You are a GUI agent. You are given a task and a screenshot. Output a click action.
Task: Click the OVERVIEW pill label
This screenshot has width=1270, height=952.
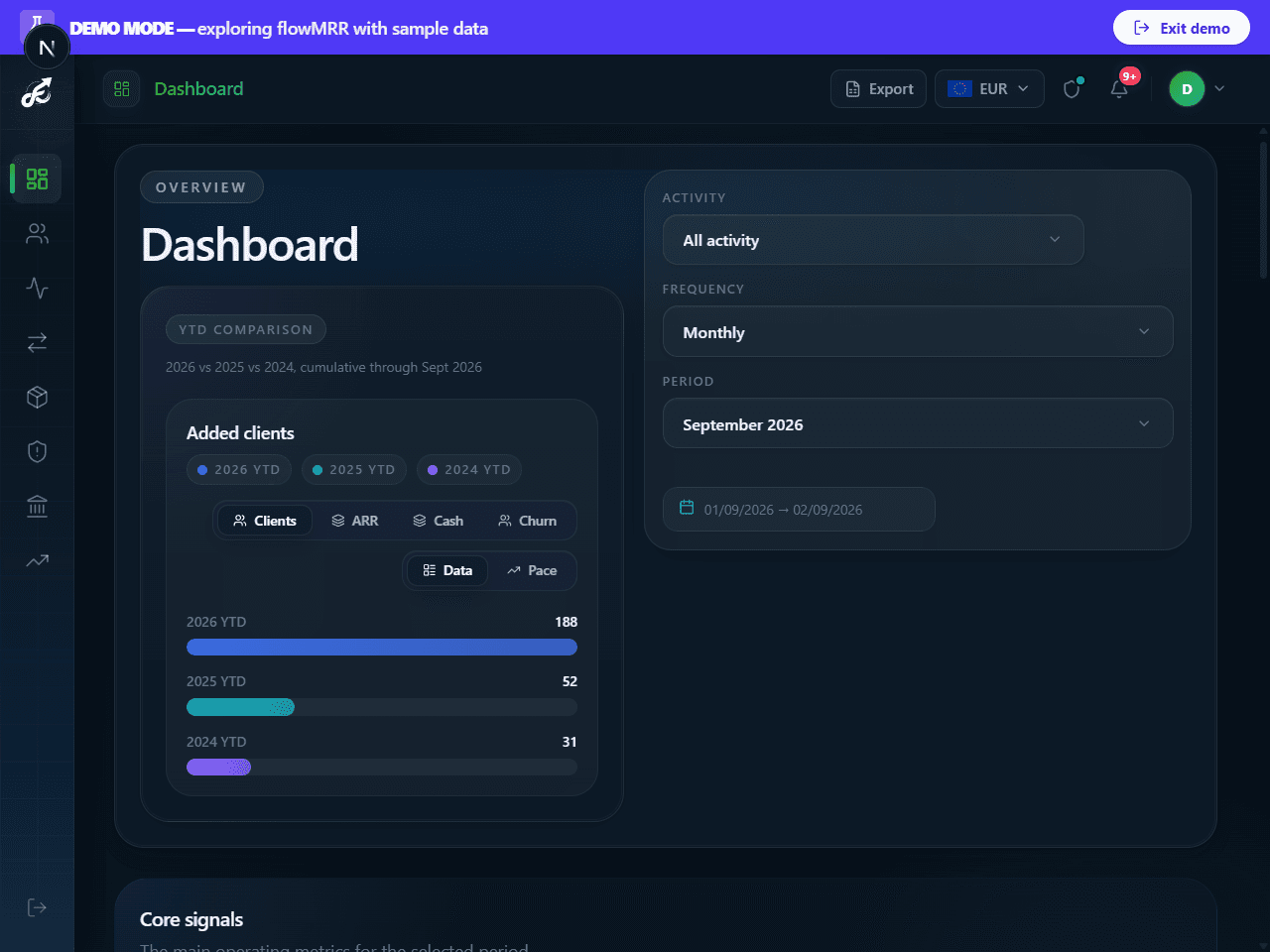(x=201, y=187)
